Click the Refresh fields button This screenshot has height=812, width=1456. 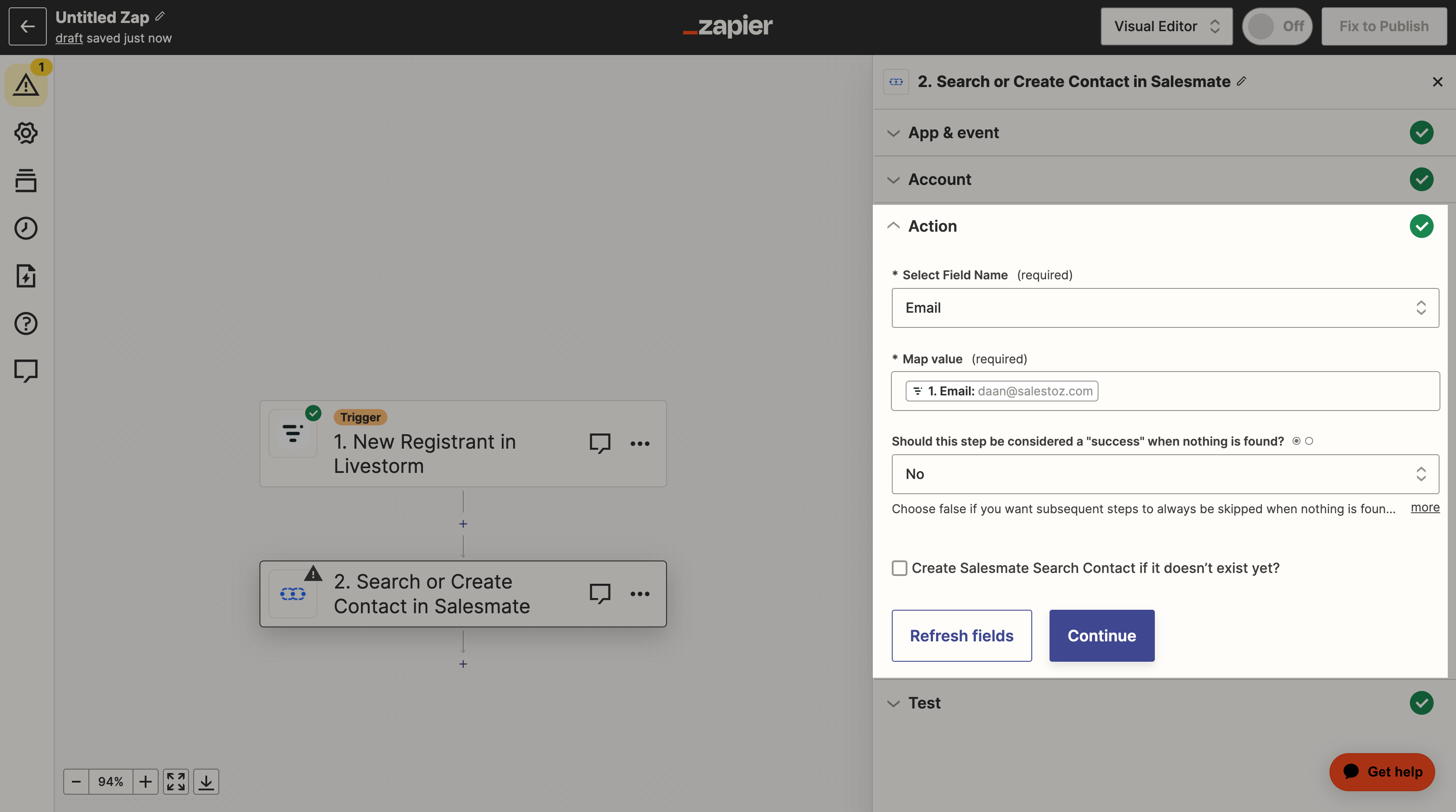tap(962, 636)
